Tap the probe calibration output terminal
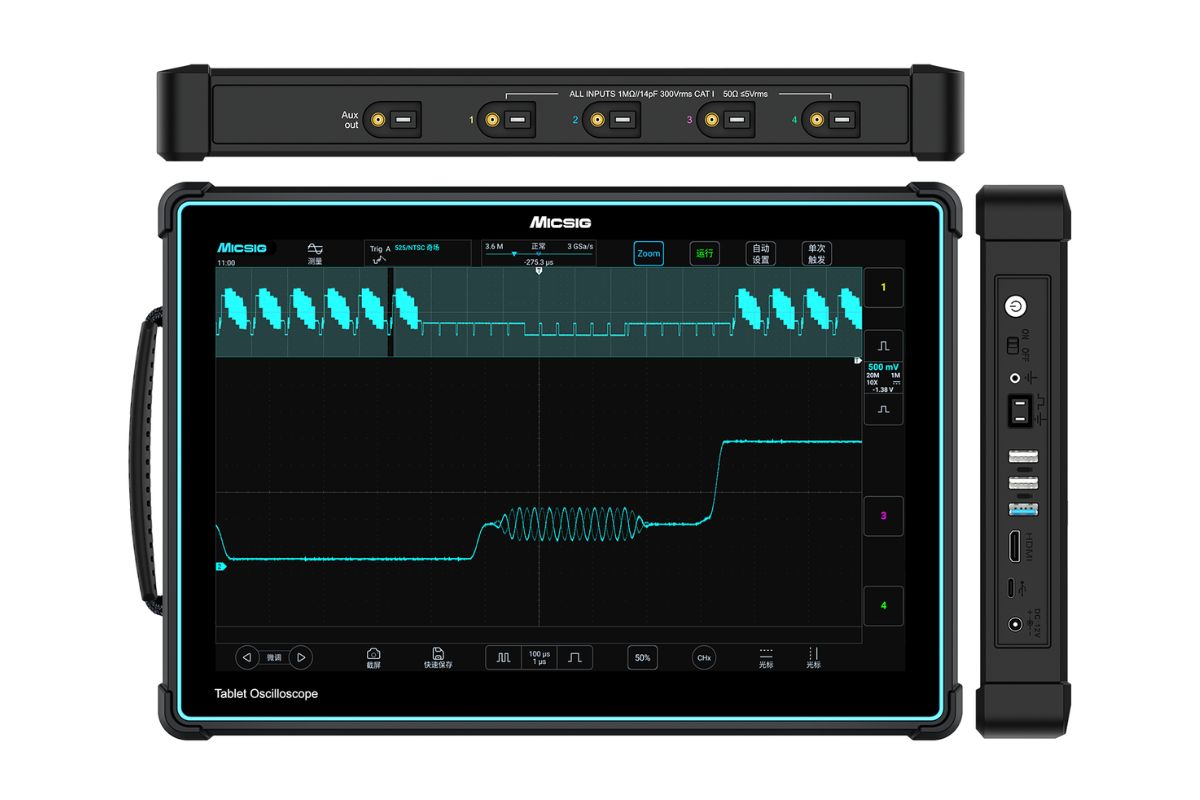This screenshot has height=800, width=1200. [1018, 411]
